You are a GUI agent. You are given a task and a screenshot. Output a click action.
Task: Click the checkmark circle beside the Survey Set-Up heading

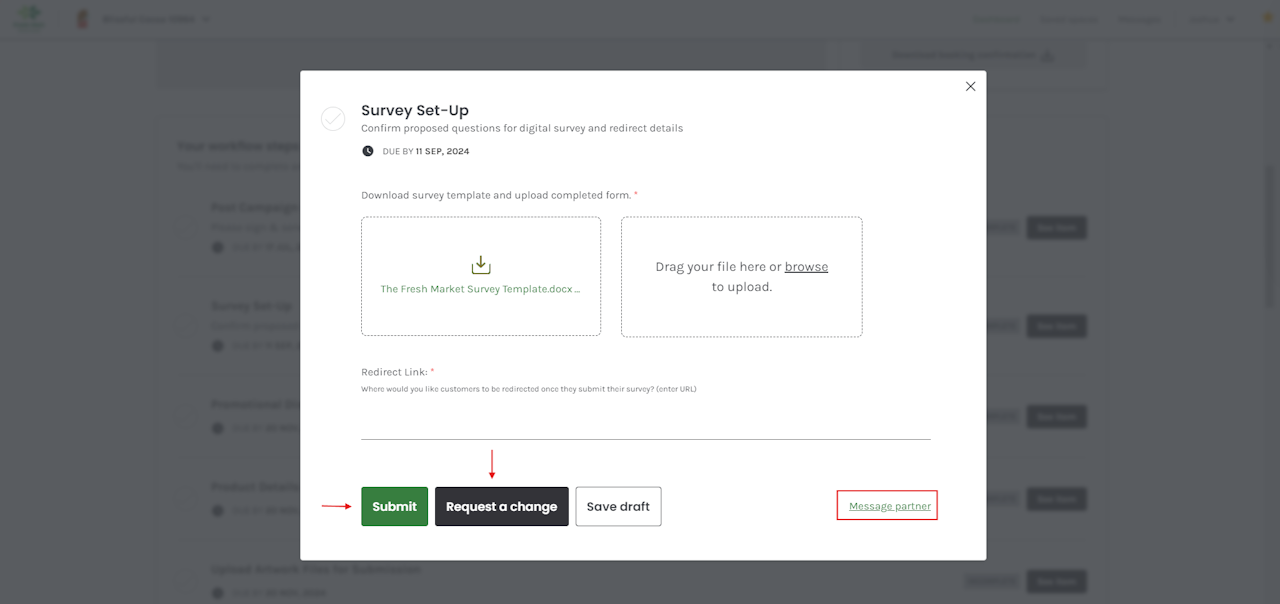click(333, 119)
